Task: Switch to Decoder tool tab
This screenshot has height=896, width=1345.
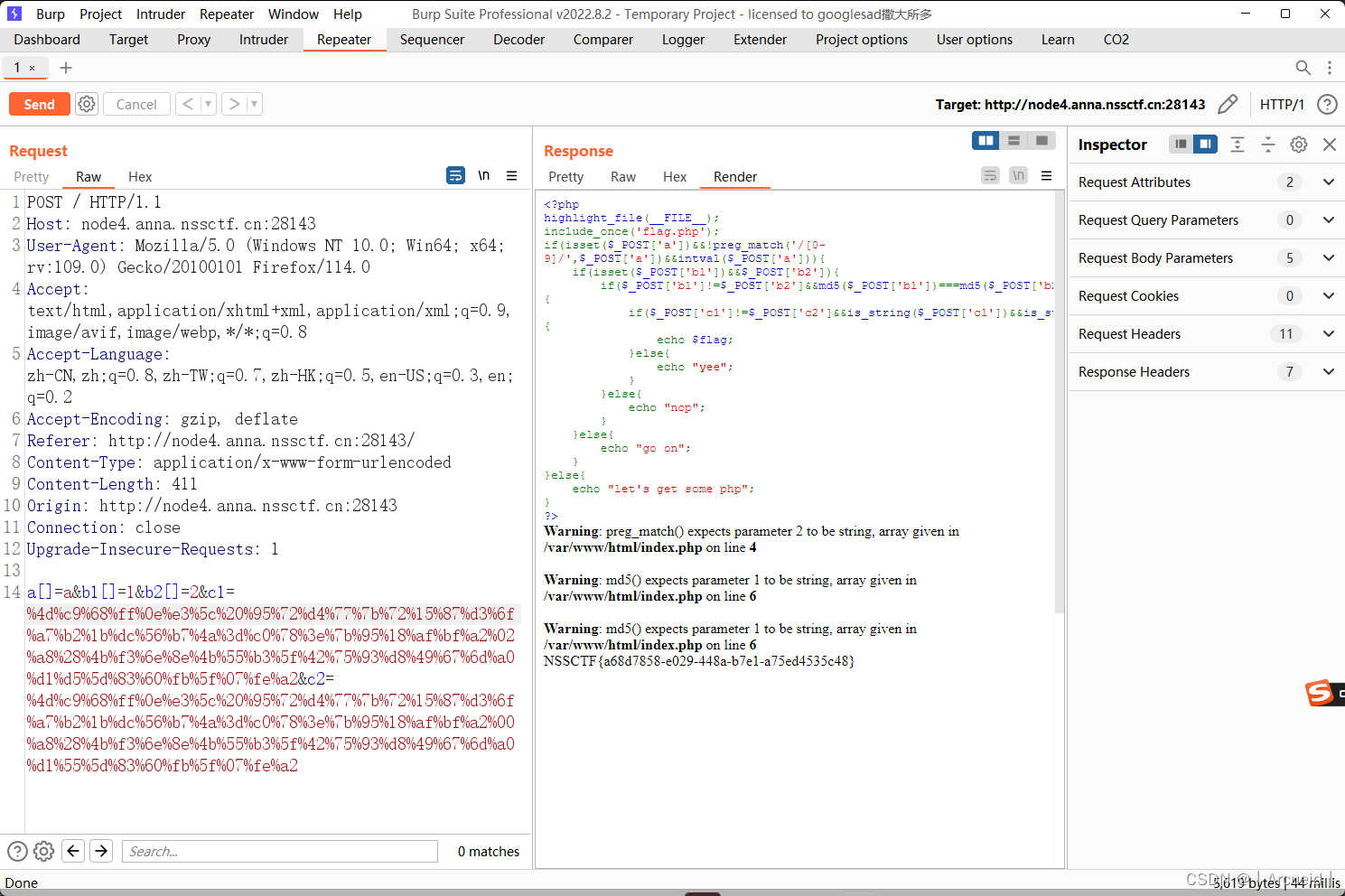Action: pos(519,40)
